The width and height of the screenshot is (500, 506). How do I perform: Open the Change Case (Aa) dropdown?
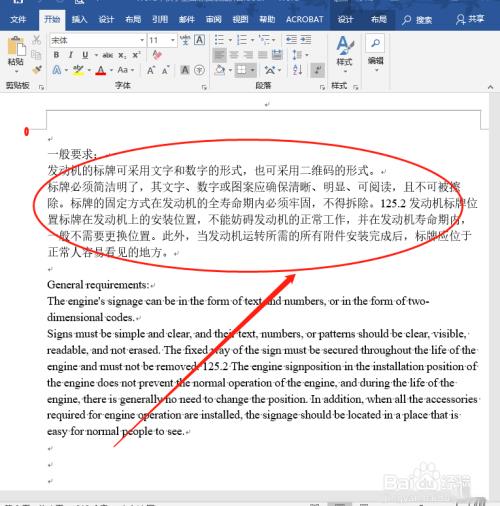(x=126, y=70)
